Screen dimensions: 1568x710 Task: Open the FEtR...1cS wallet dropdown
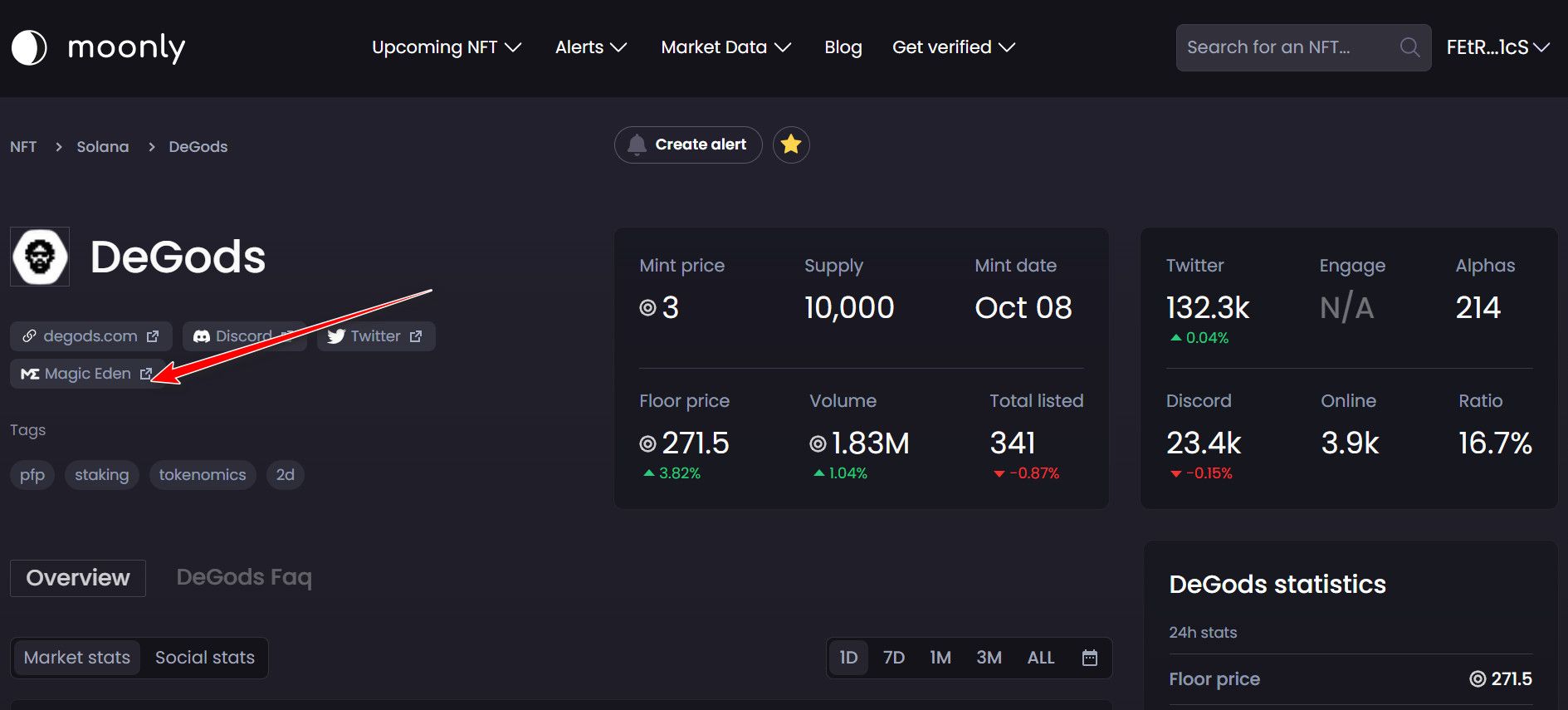[x=1498, y=47]
